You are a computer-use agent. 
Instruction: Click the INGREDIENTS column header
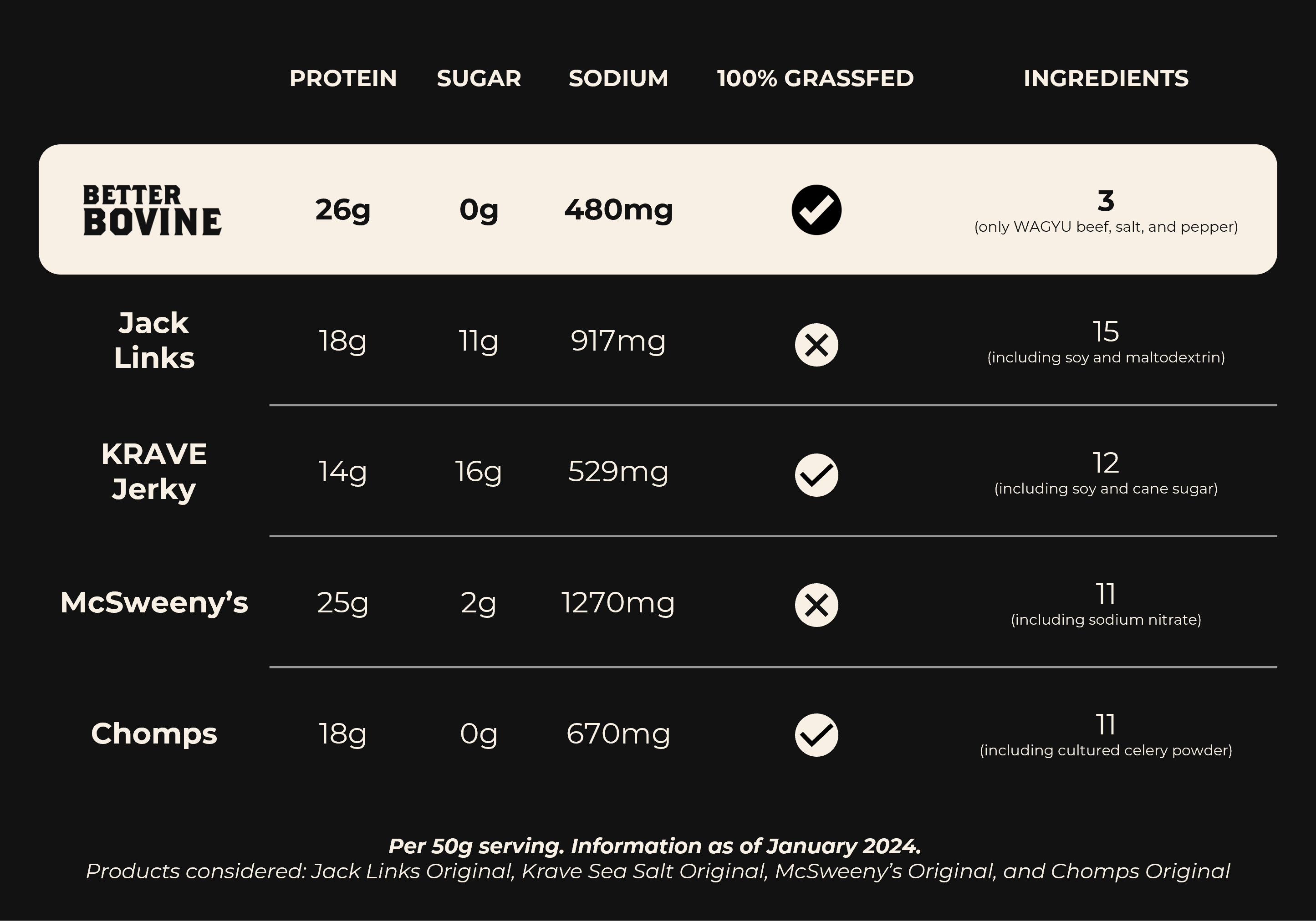pyautogui.click(x=1106, y=78)
